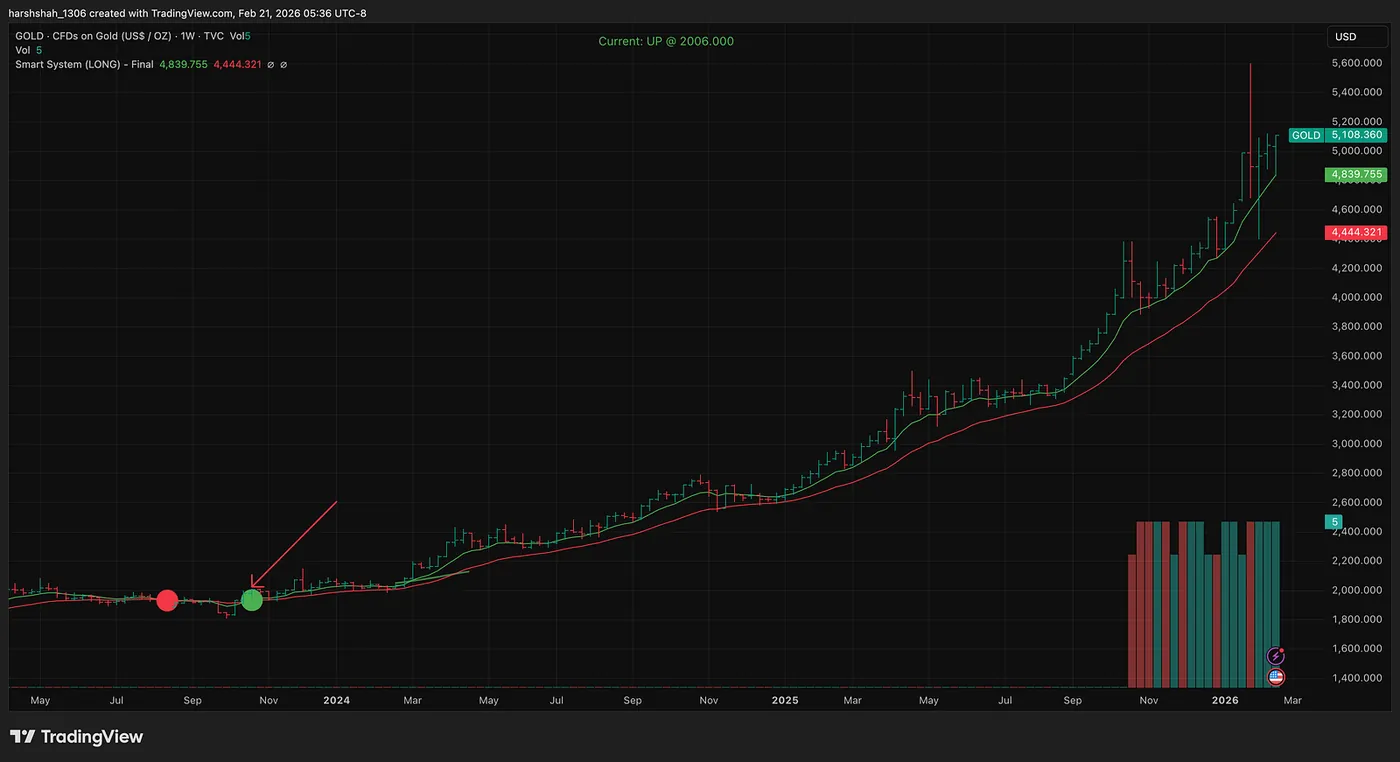Click the TradingView logo at bottom left

pos(77,737)
